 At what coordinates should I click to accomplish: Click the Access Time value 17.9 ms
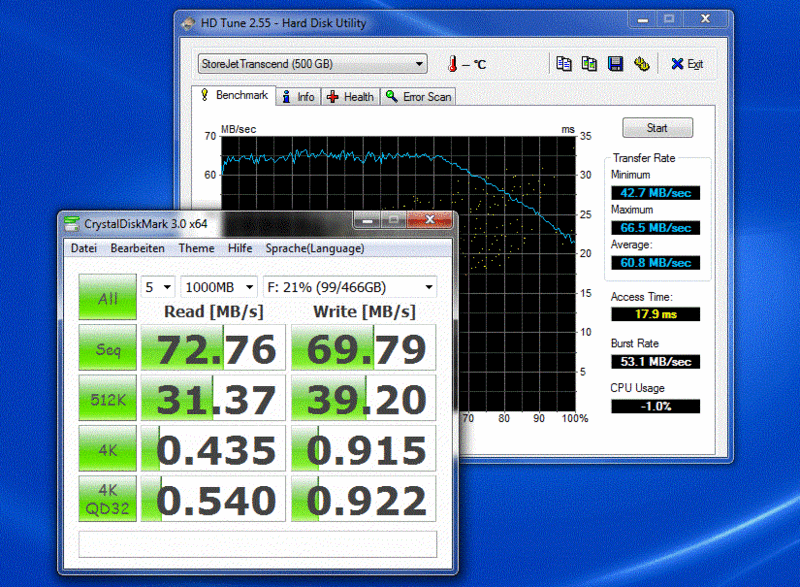coord(656,314)
